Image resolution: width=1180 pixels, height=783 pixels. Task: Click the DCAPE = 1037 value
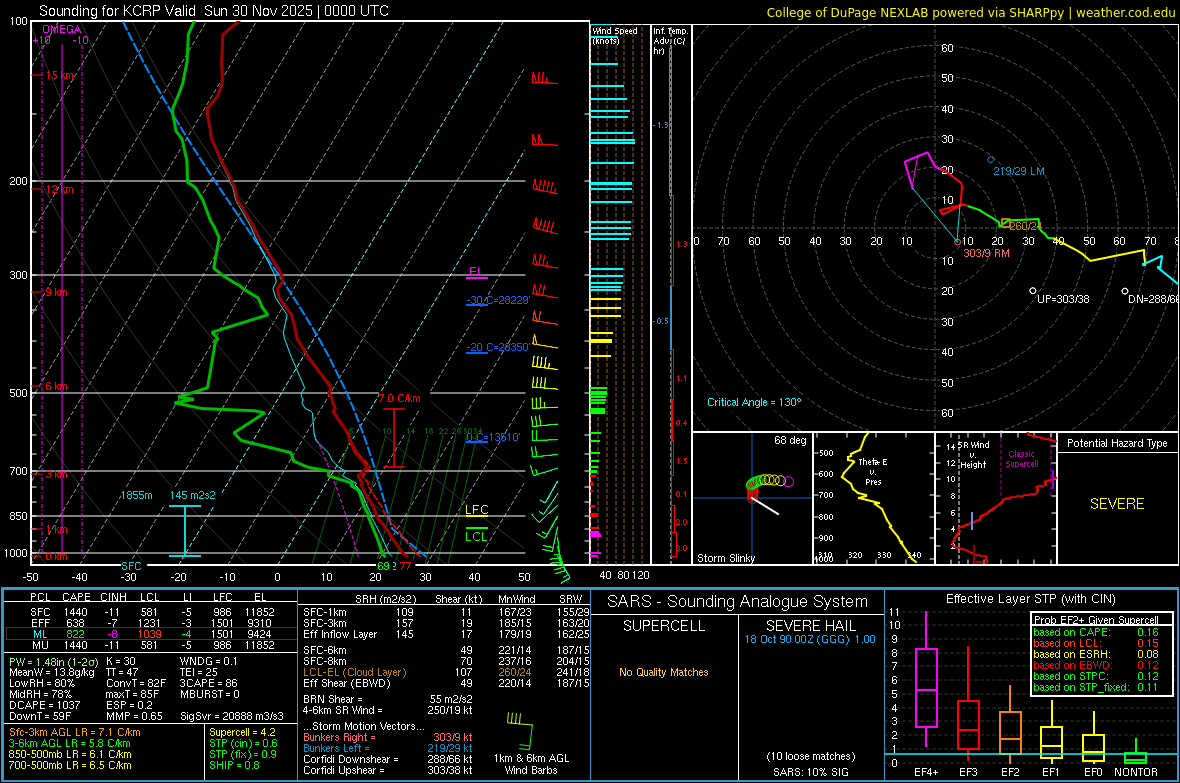point(44,705)
